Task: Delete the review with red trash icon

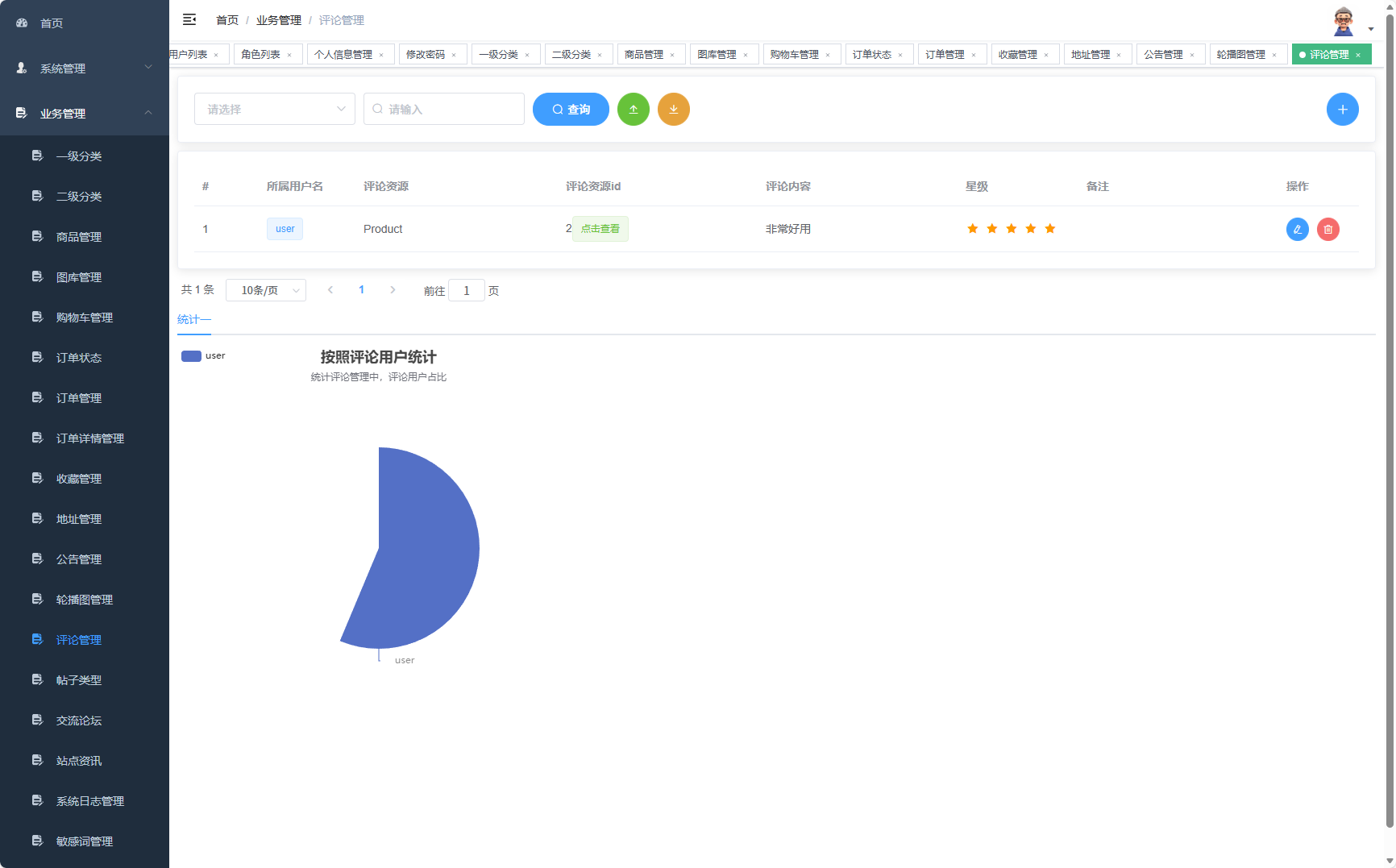Action: coord(1327,229)
